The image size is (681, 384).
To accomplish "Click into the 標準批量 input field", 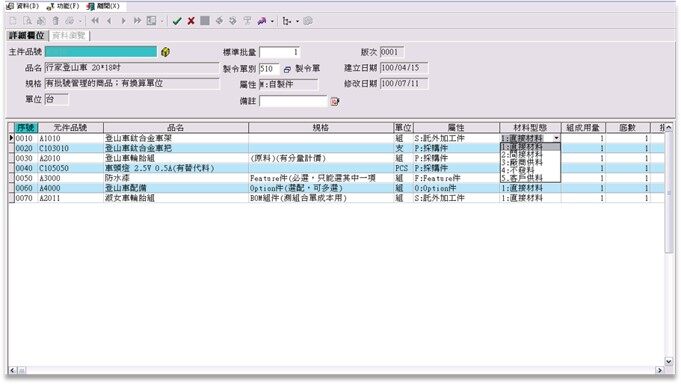I will coord(279,52).
